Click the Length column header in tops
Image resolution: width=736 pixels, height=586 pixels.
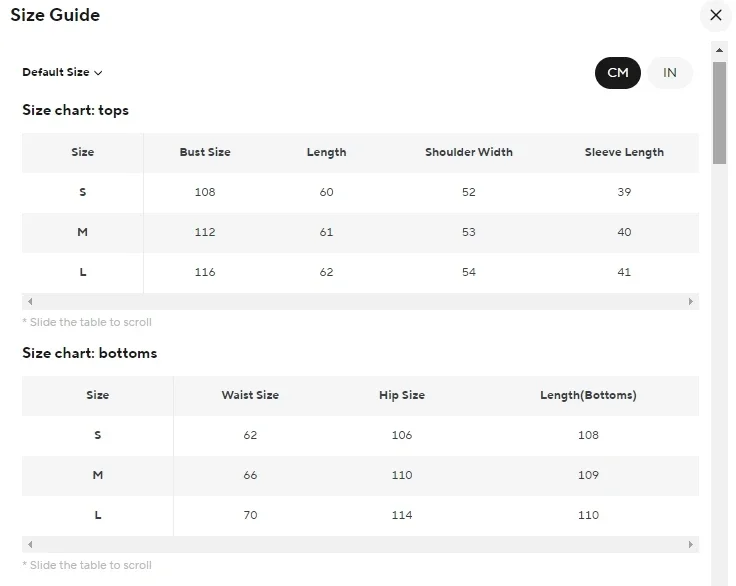click(326, 152)
